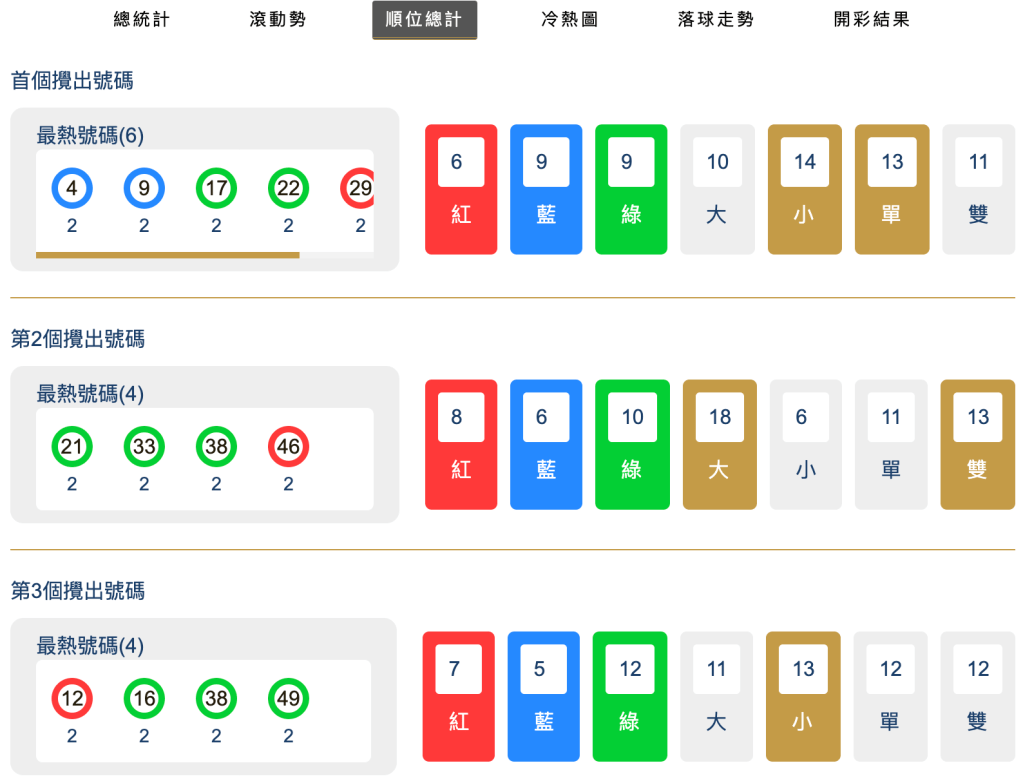Click hot number 22 green circle
Screen dimensions: 1023x781
click(x=287, y=187)
